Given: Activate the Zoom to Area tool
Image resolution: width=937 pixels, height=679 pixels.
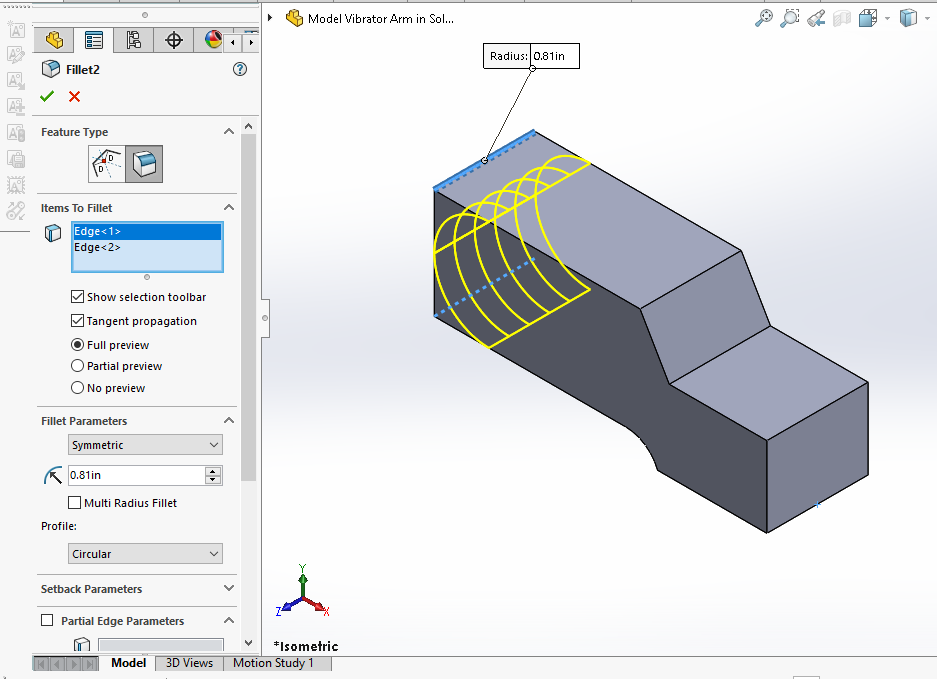Looking at the screenshot, I should (790, 18).
